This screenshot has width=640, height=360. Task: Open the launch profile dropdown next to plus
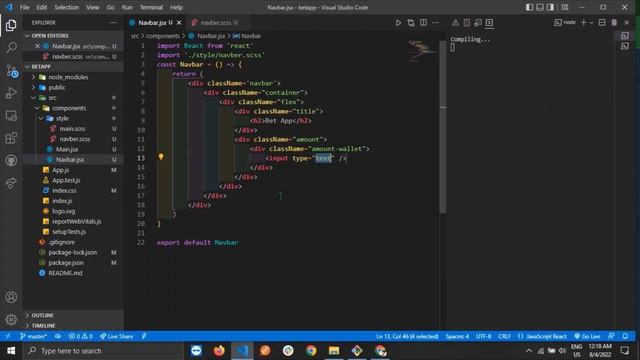pos(591,23)
